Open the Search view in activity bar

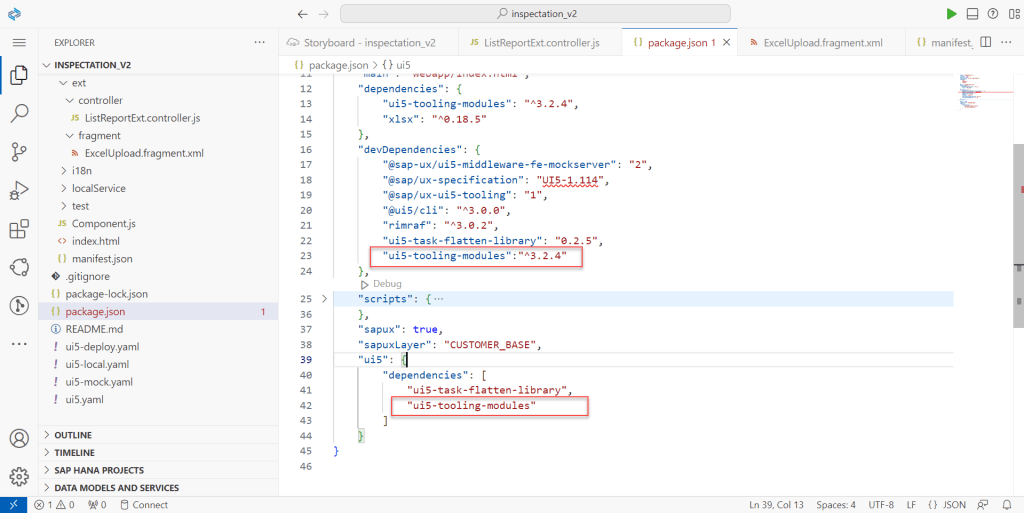click(x=18, y=113)
